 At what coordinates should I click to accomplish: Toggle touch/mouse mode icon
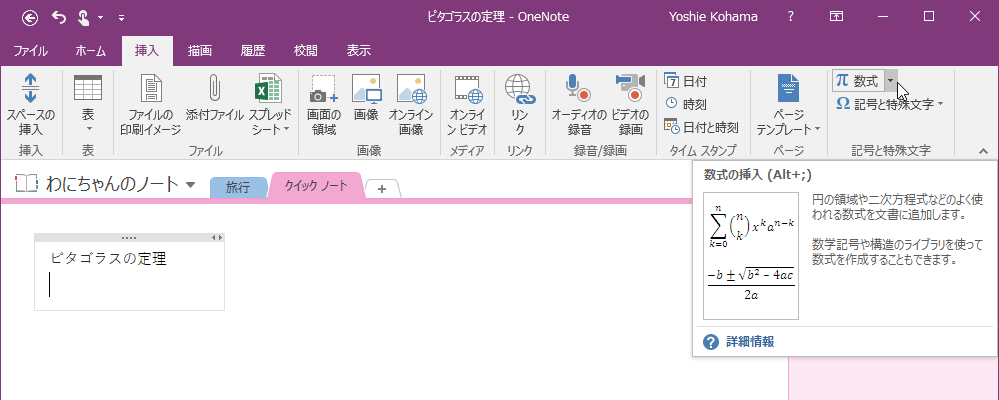[84, 17]
